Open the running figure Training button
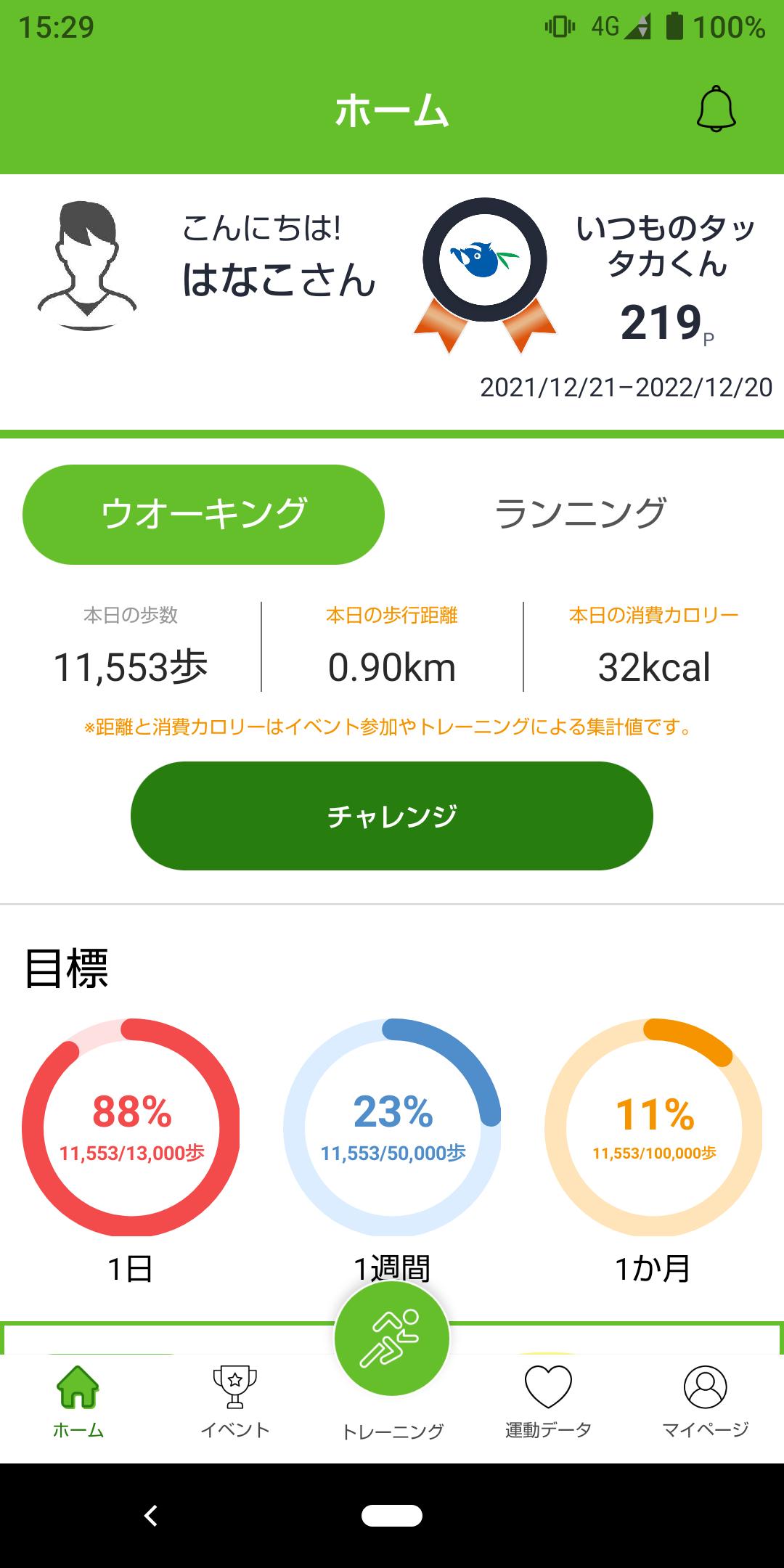 click(x=392, y=1338)
